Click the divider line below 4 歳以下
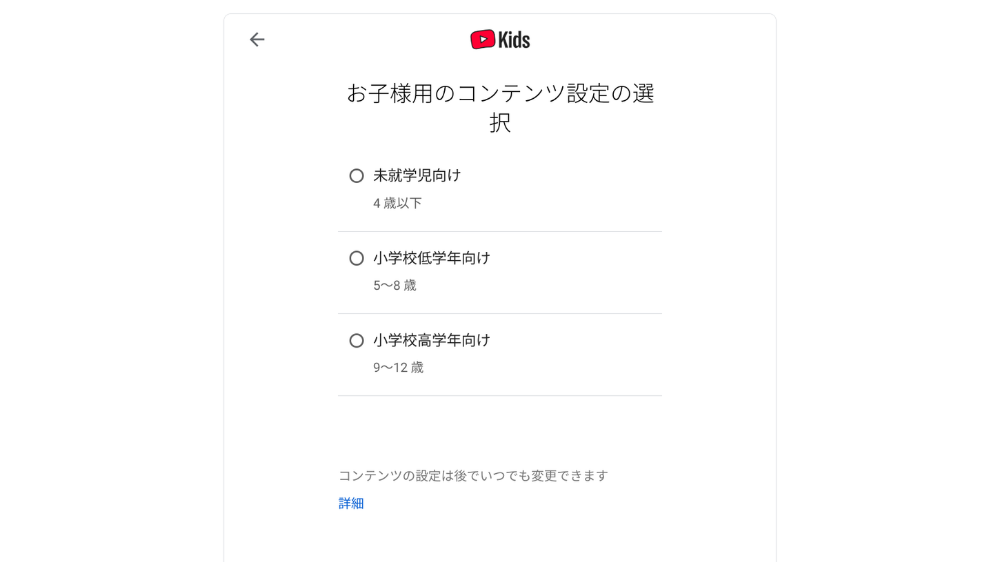The image size is (1000, 562). [500, 232]
